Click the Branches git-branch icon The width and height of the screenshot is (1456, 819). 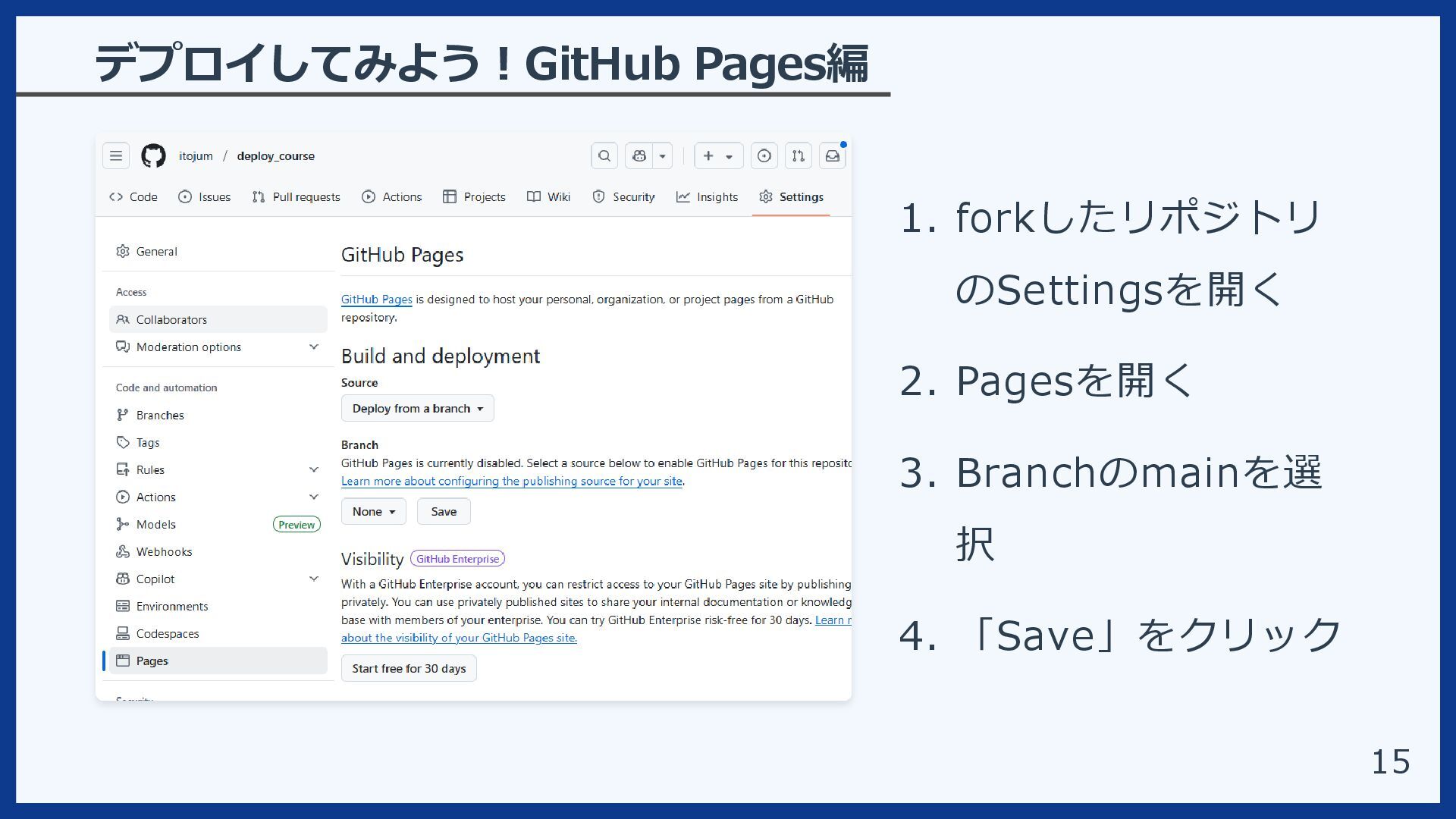point(123,416)
